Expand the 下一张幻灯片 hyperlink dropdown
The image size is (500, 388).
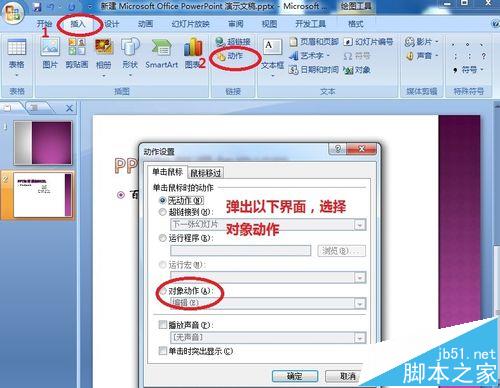[360, 225]
